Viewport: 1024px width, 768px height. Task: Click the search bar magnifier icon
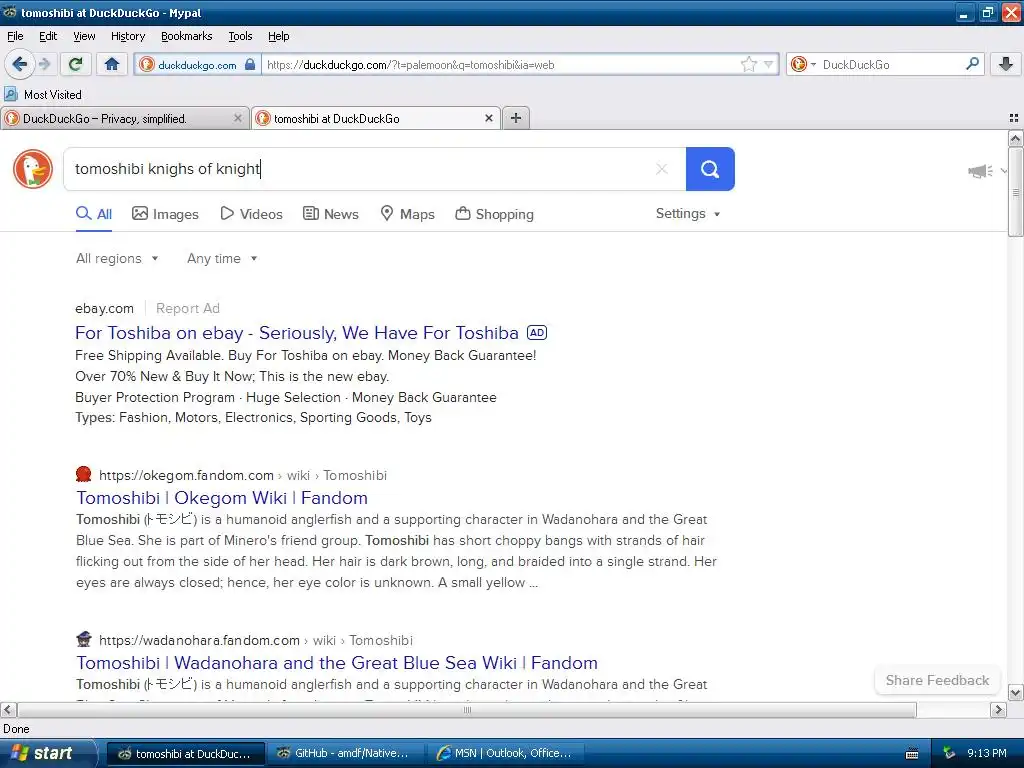pyautogui.click(x=972, y=64)
